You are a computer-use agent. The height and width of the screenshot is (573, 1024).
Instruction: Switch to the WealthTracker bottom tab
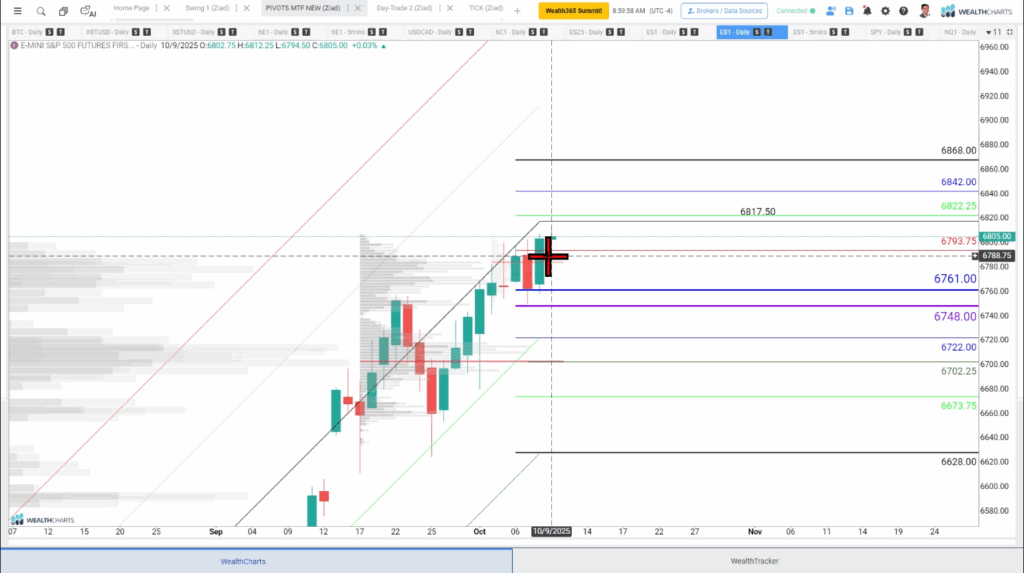pos(768,561)
